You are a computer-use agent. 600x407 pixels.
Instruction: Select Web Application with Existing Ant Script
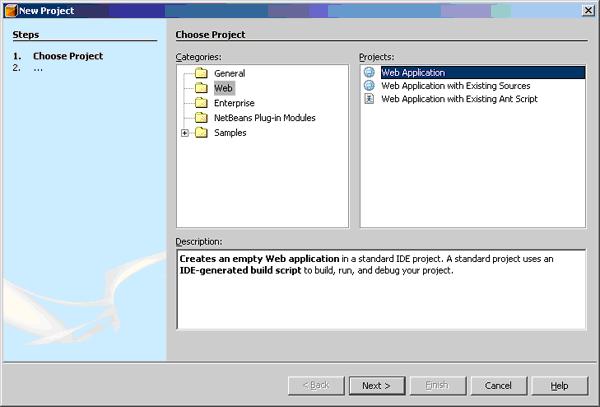pyautogui.click(x=461, y=99)
